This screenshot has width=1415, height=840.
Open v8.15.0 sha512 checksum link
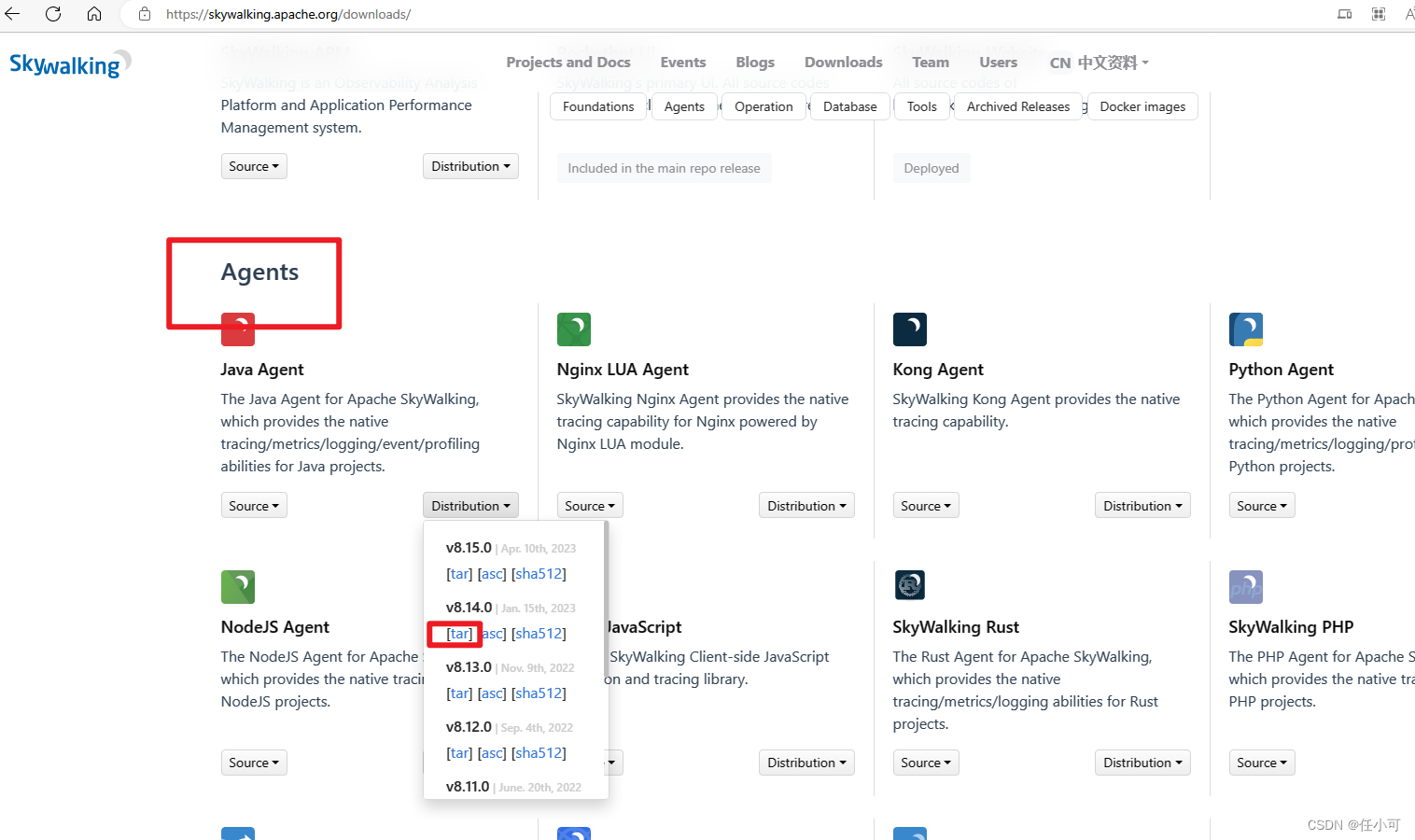tap(539, 574)
